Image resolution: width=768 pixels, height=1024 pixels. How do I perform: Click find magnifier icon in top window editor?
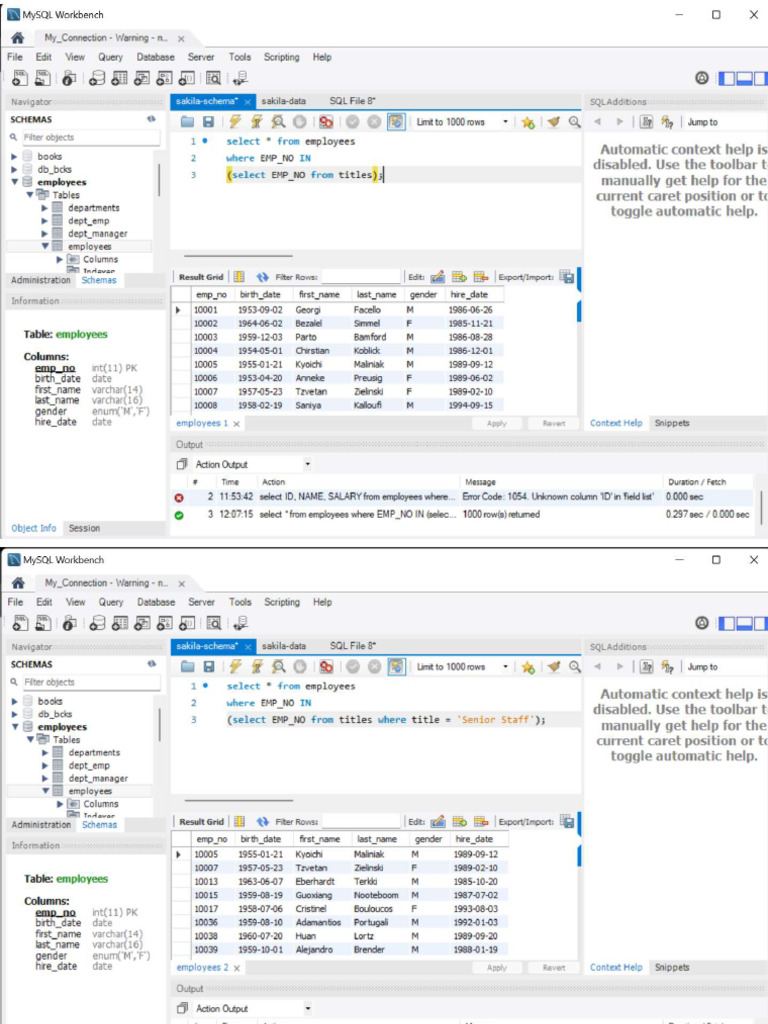coord(574,121)
